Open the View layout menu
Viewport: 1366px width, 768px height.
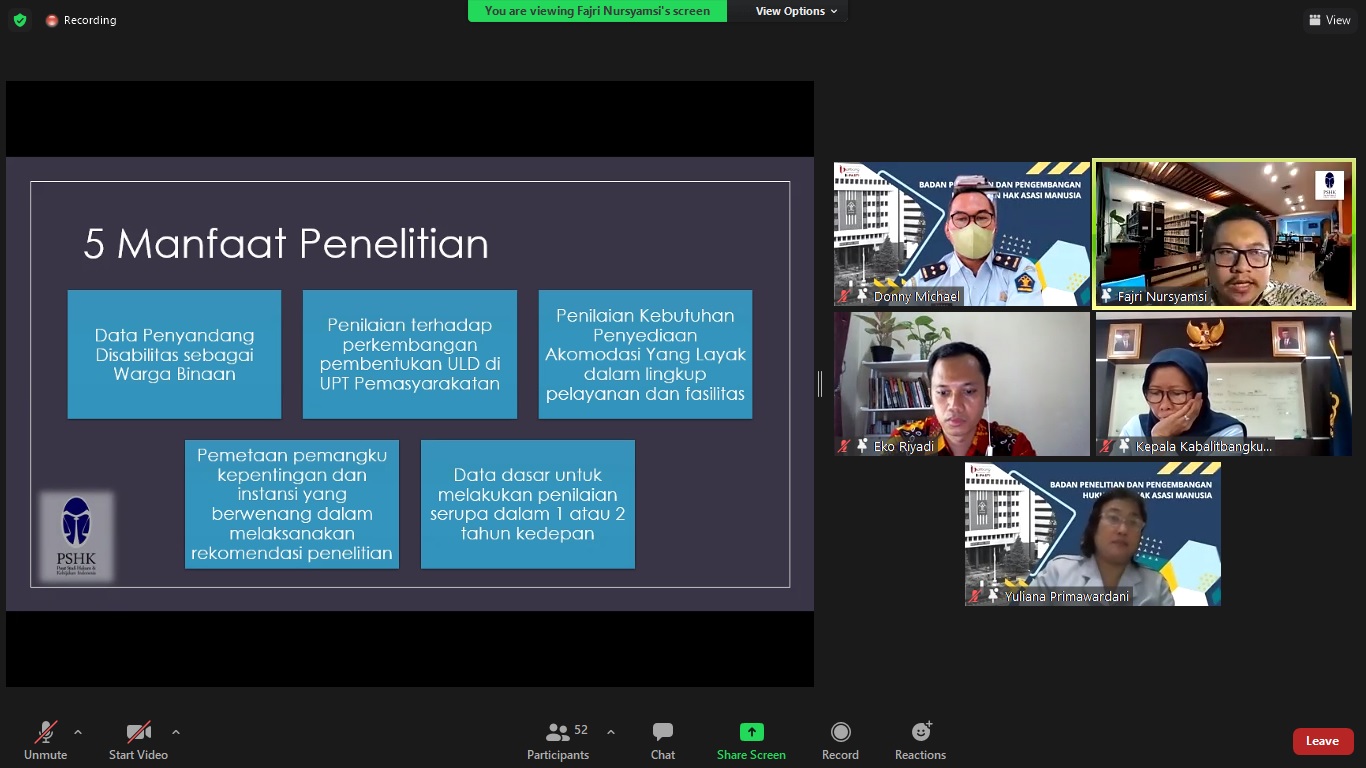tap(1329, 20)
